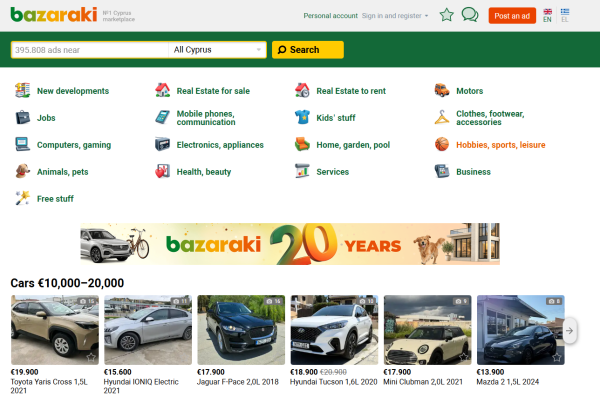Open the Toyota Yaris Cross photo
The width and height of the screenshot is (600, 403).
55,330
